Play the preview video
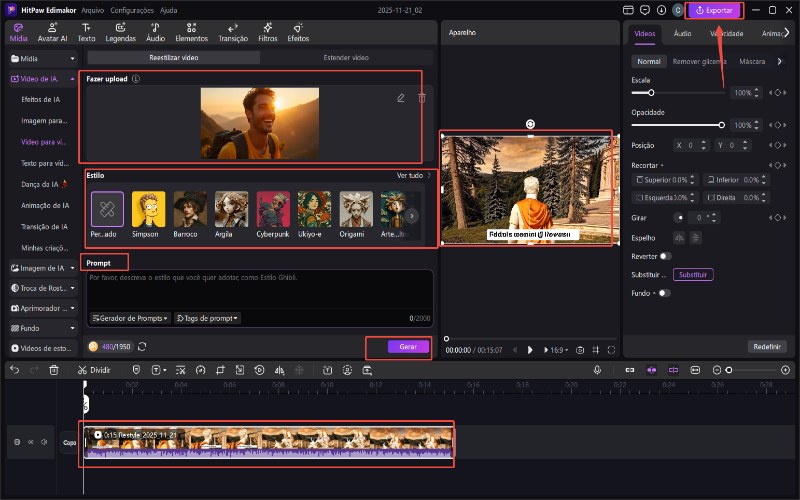 (530, 350)
